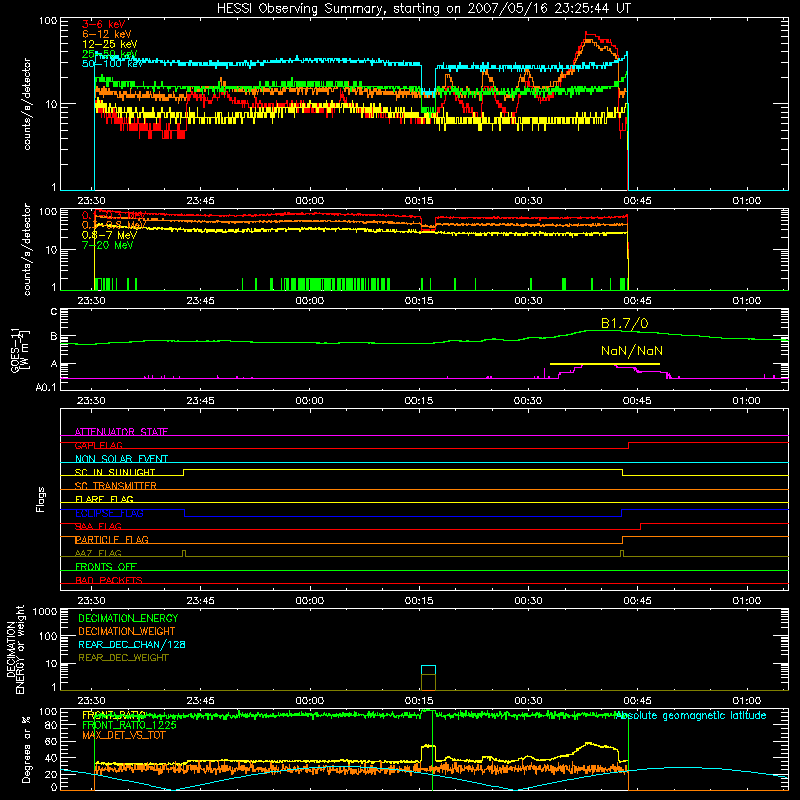The width and height of the screenshot is (800, 800).
Task: Click the FRONT_RATIO_1225 legend label
Action: tap(129, 725)
